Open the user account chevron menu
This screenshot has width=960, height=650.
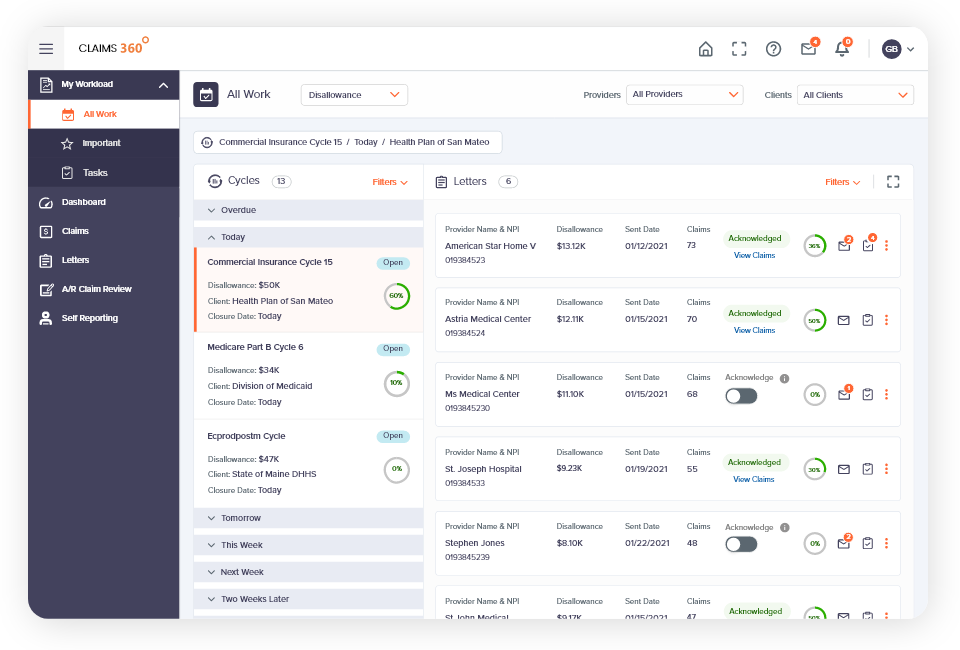pyautogui.click(x=910, y=50)
